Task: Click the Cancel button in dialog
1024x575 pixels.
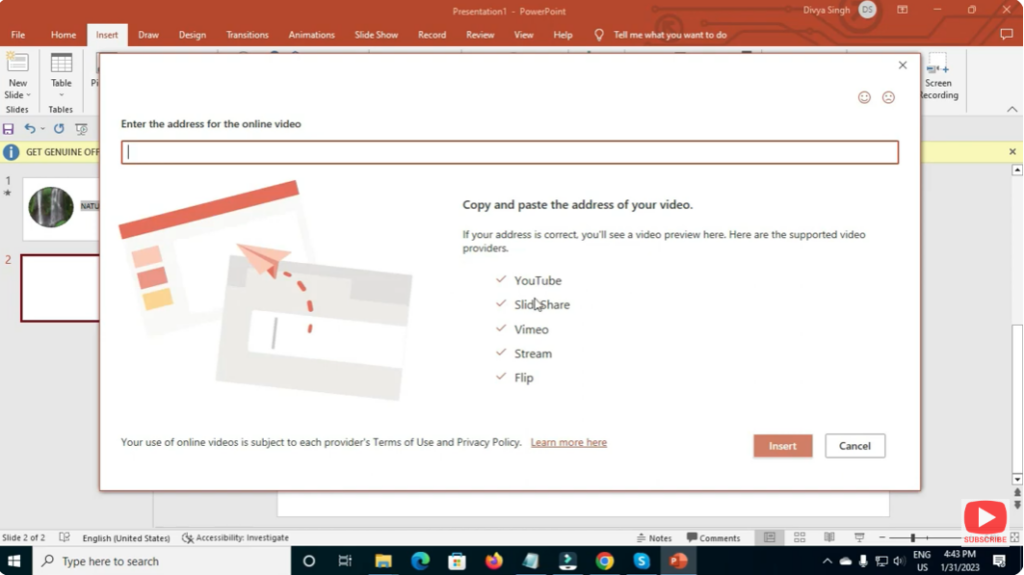Action: click(854, 446)
